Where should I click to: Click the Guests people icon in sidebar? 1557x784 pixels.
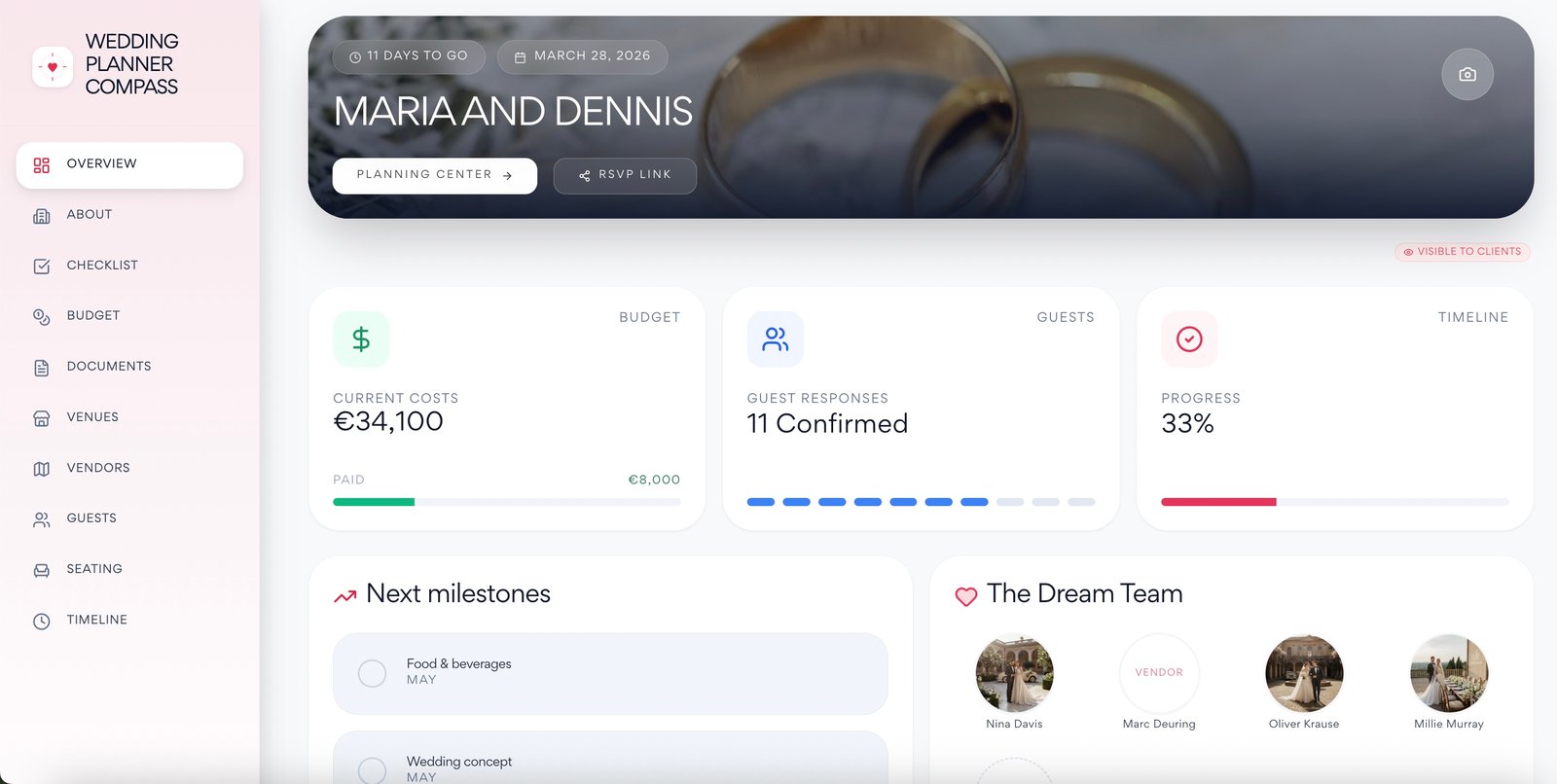[41, 519]
